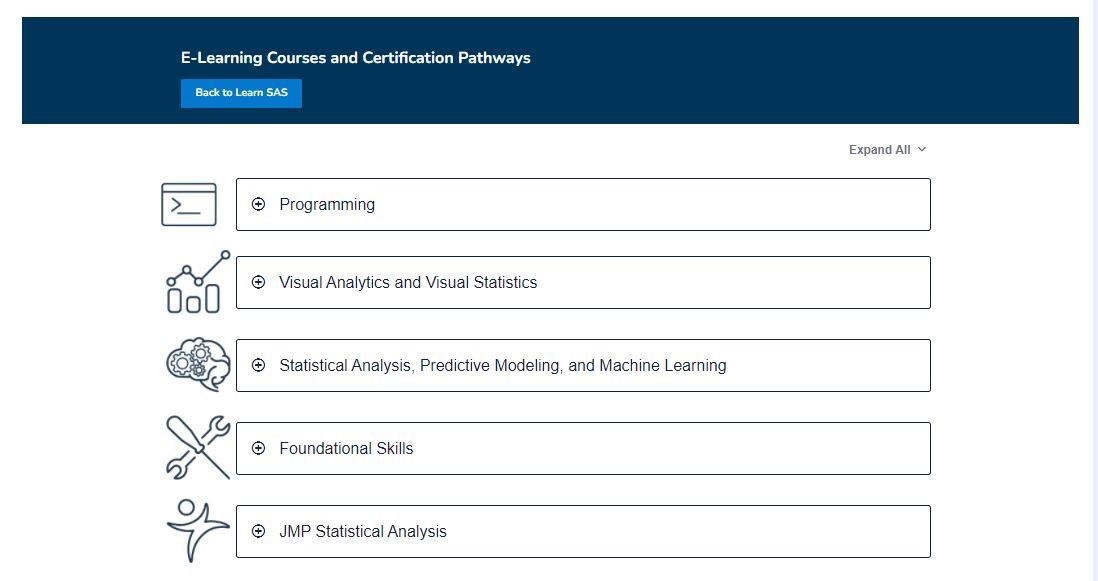The height and width of the screenshot is (581, 1098).
Task: Click the E-Learning Courses and Certification Pathways heading
Action: click(355, 58)
